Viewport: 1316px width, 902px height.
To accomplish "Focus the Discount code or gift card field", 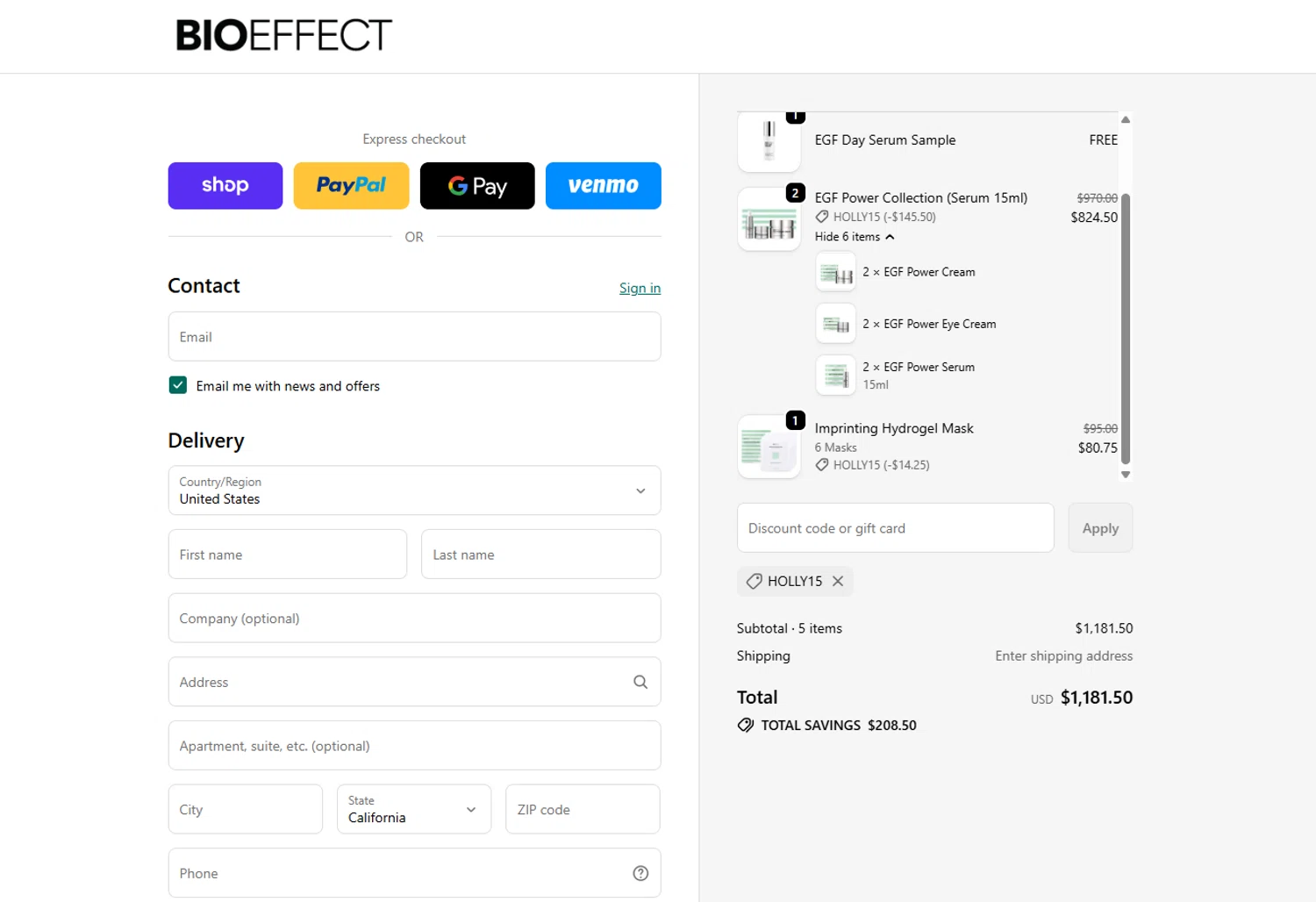I will coord(896,527).
